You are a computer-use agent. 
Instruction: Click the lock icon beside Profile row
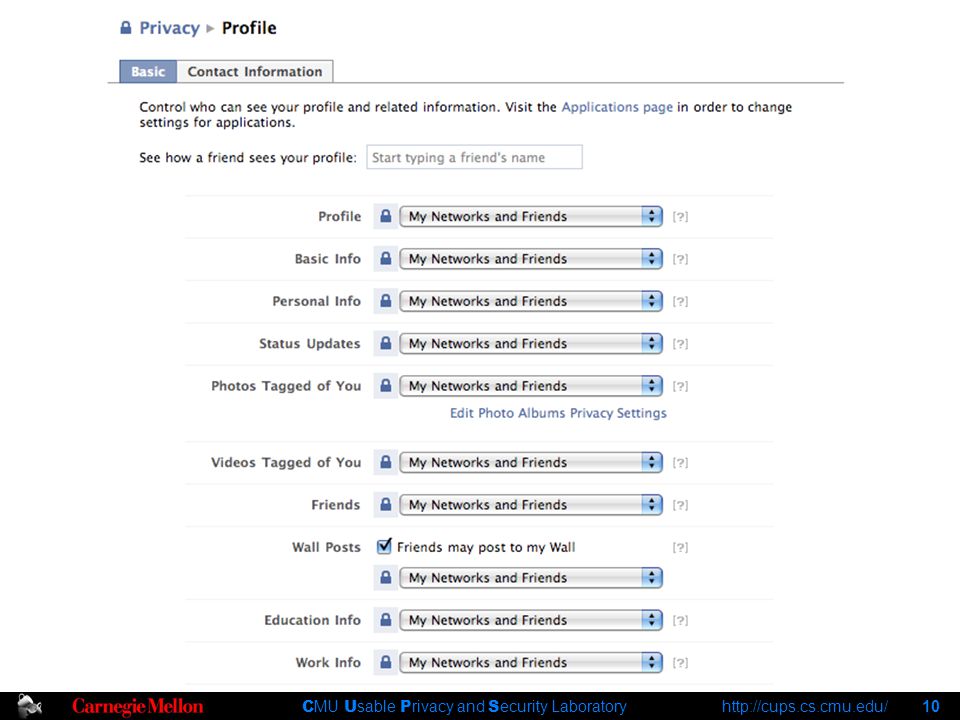point(386,216)
